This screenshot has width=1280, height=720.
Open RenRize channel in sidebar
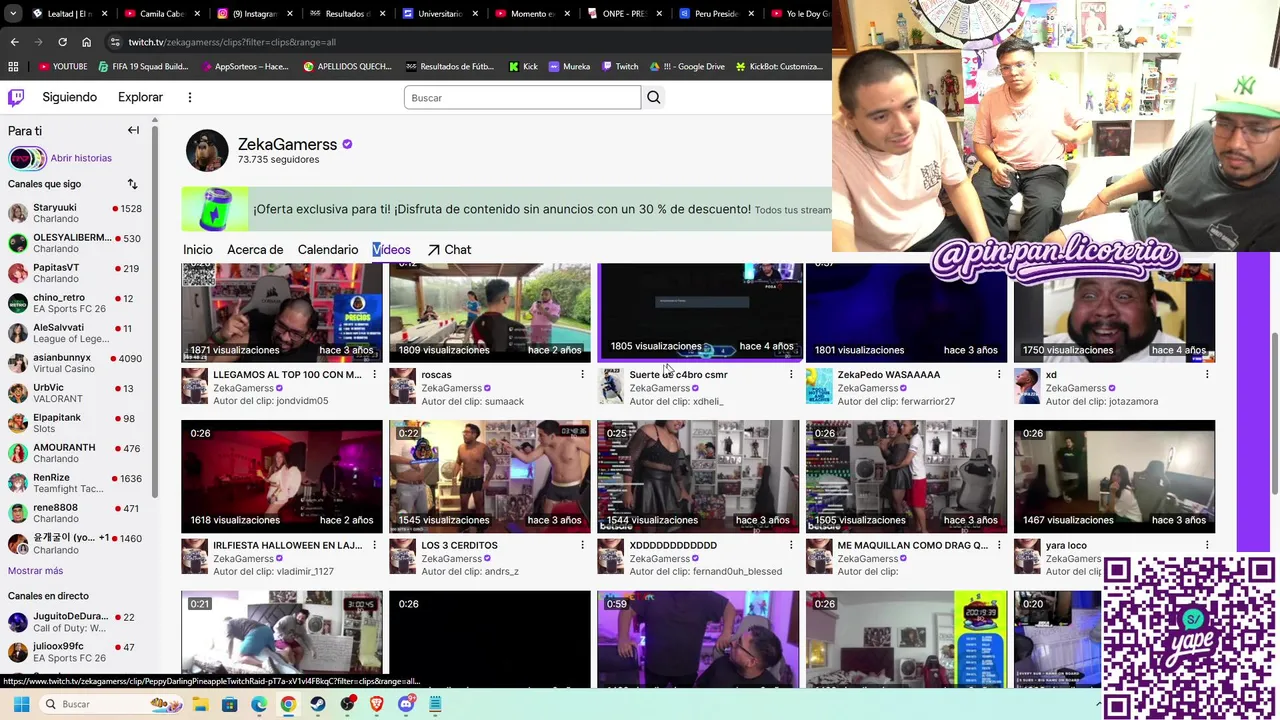coord(75,483)
